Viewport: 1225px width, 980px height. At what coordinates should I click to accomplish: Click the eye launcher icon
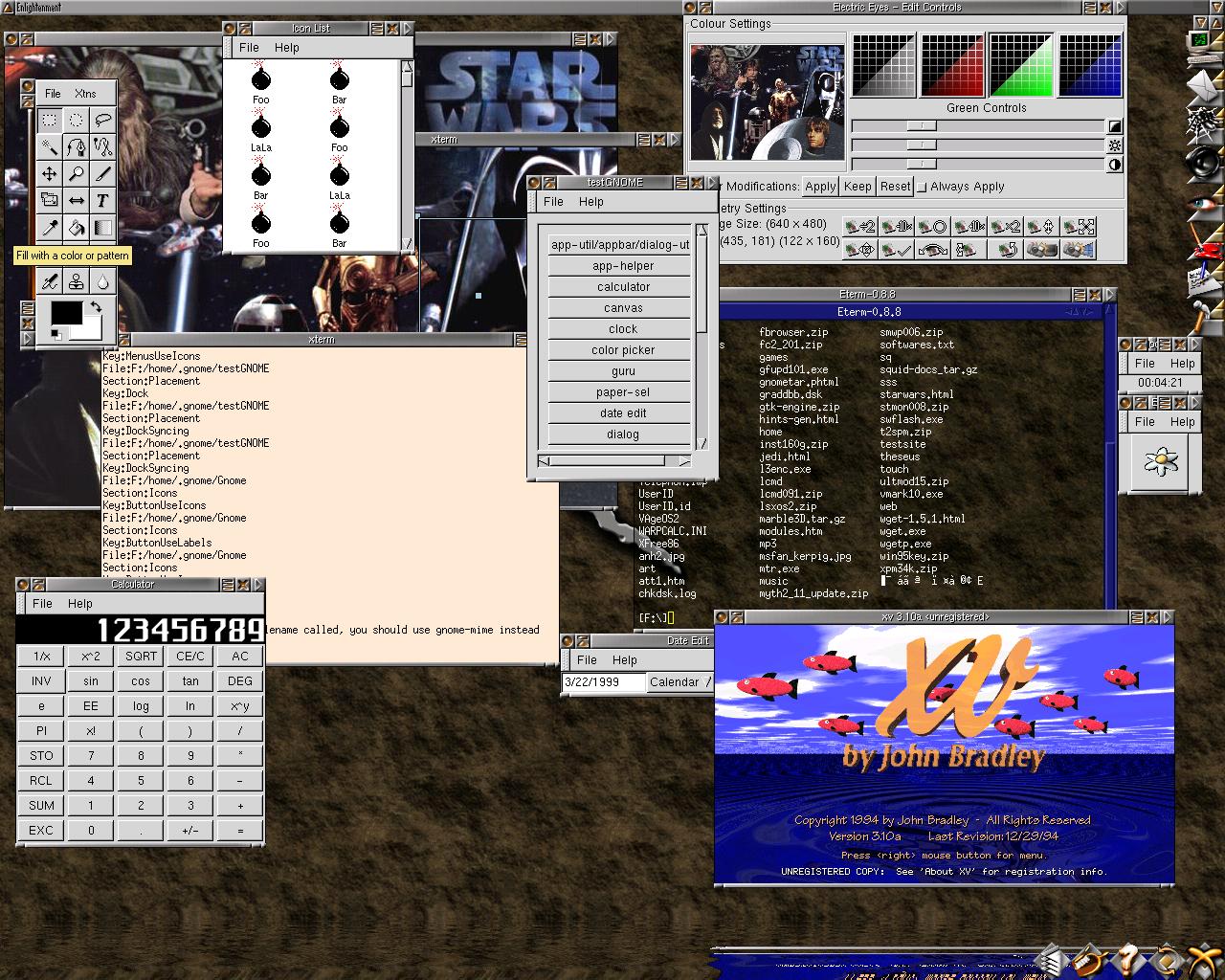point(1203,204)
